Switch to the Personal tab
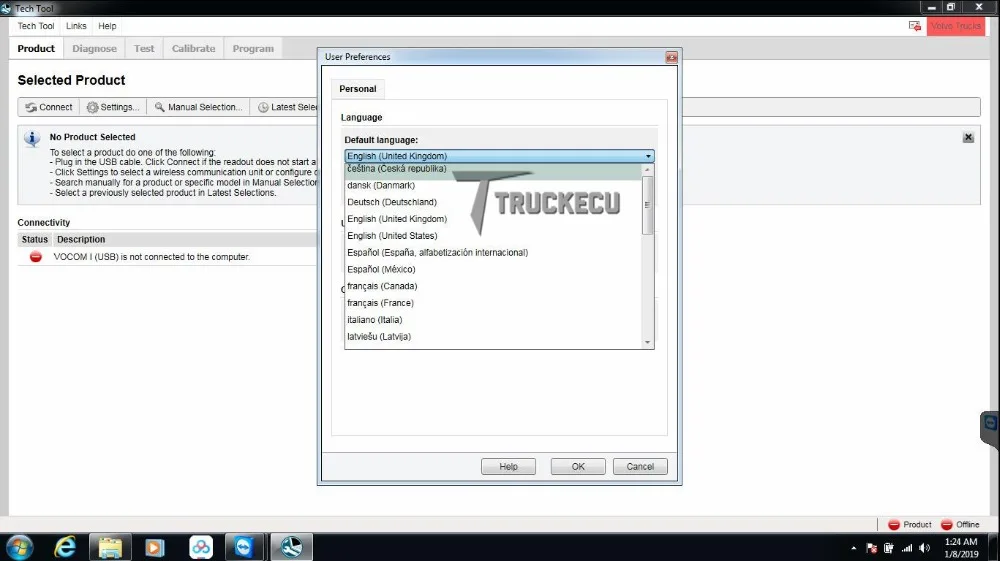 (358, 89)
